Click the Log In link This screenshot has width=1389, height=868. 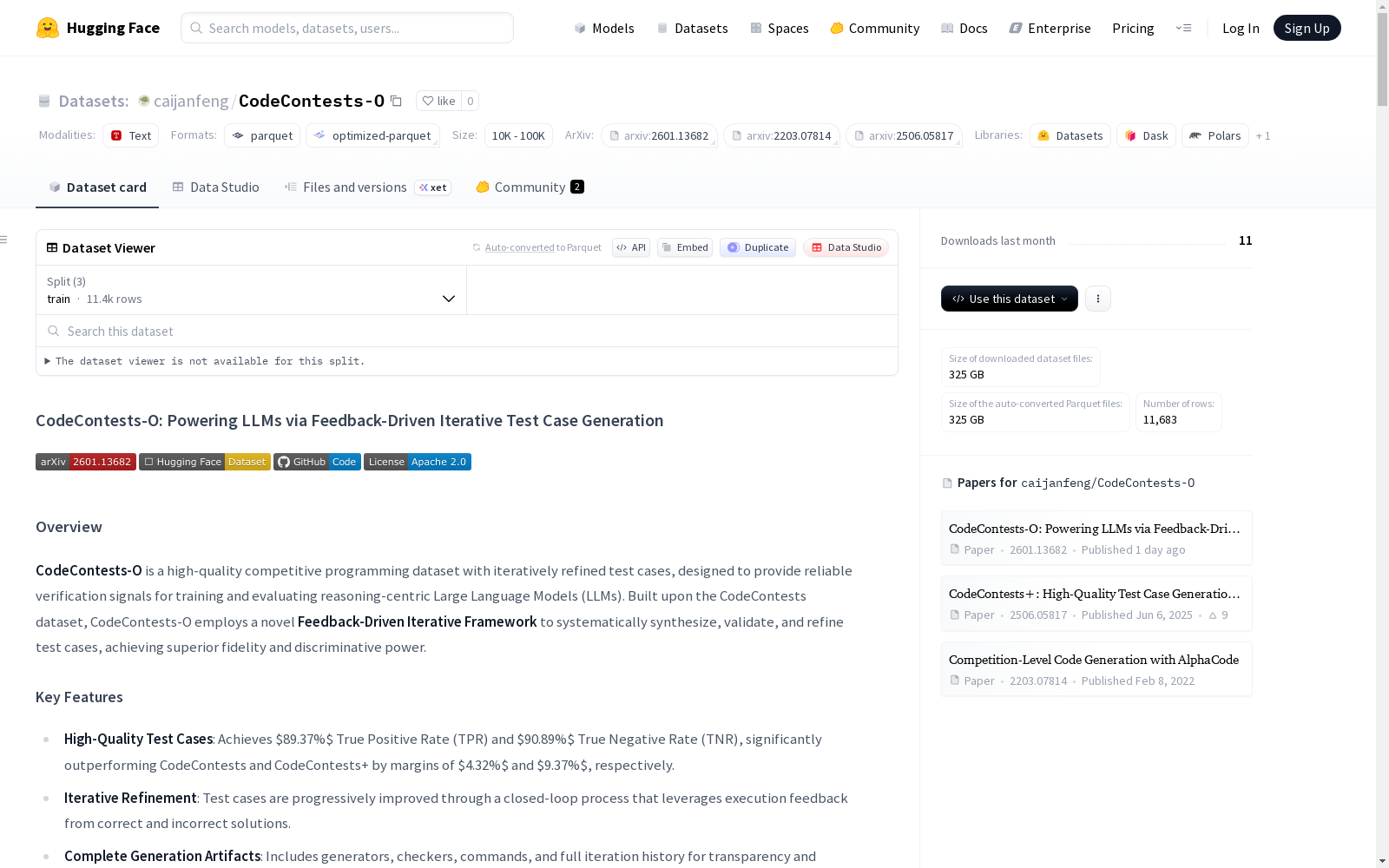coord(1241,28)
